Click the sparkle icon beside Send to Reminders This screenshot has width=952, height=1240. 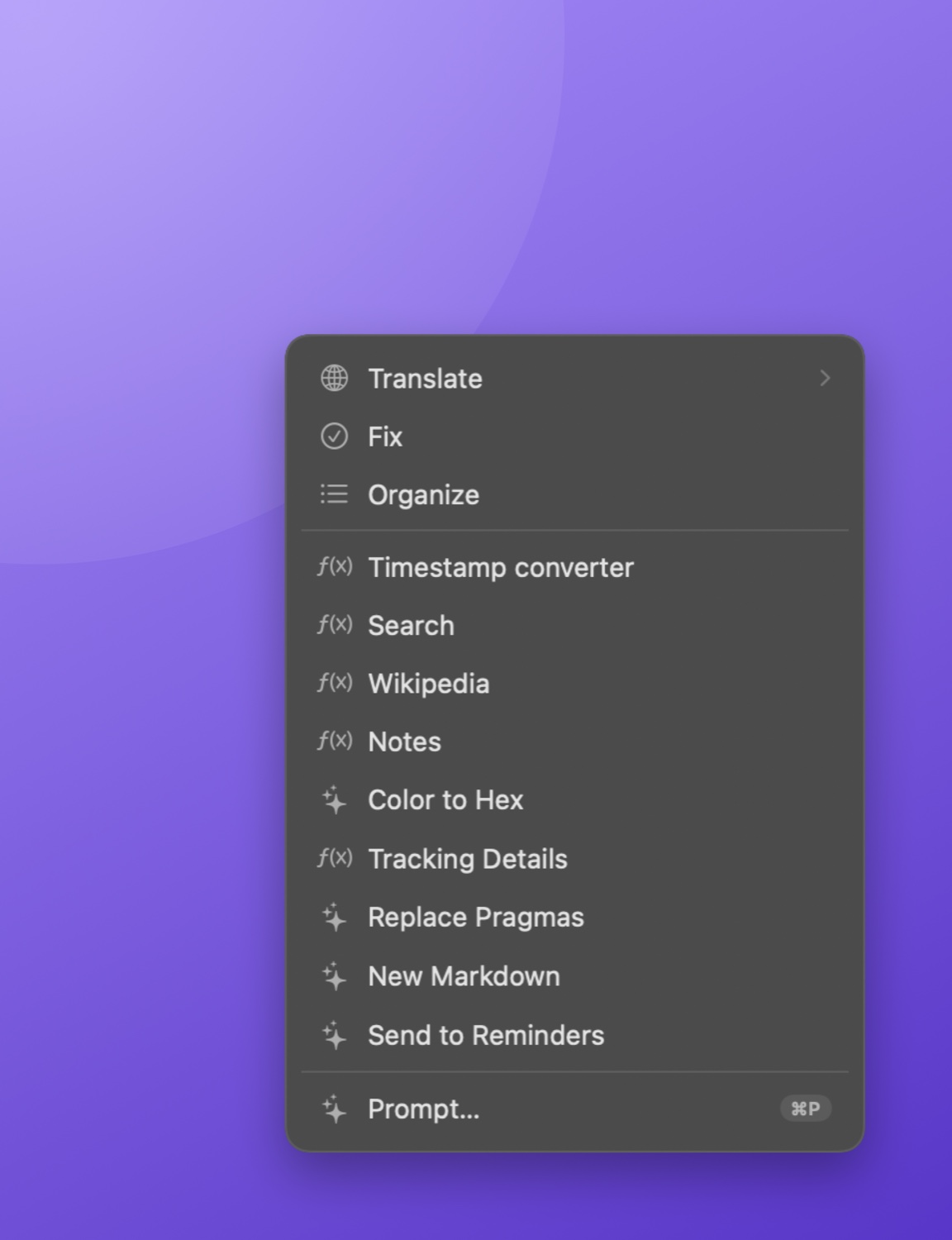(x=334, y=1035)
